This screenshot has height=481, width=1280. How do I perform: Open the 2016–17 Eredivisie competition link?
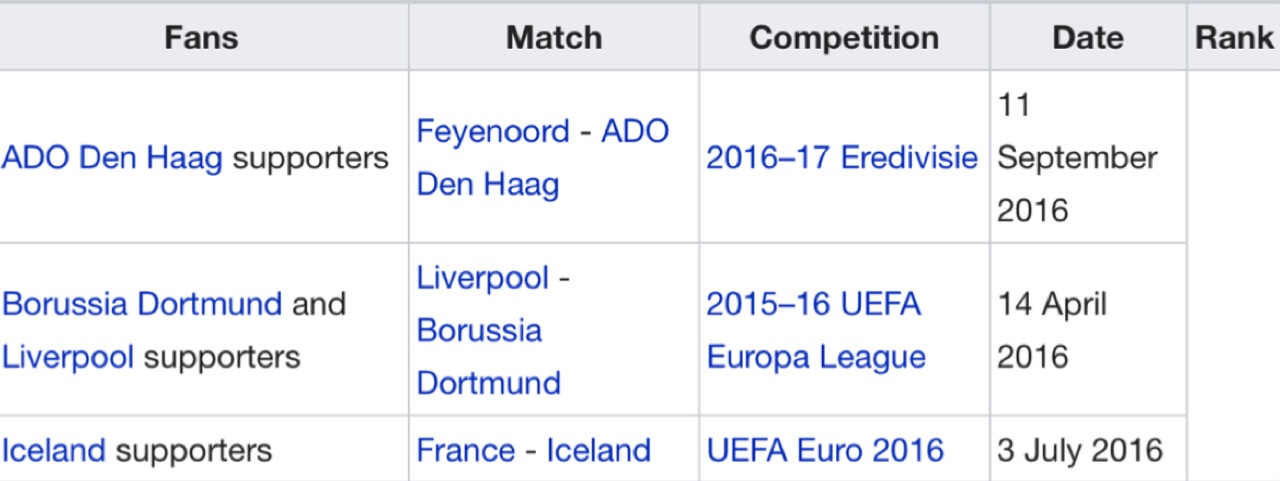[842, 158]
